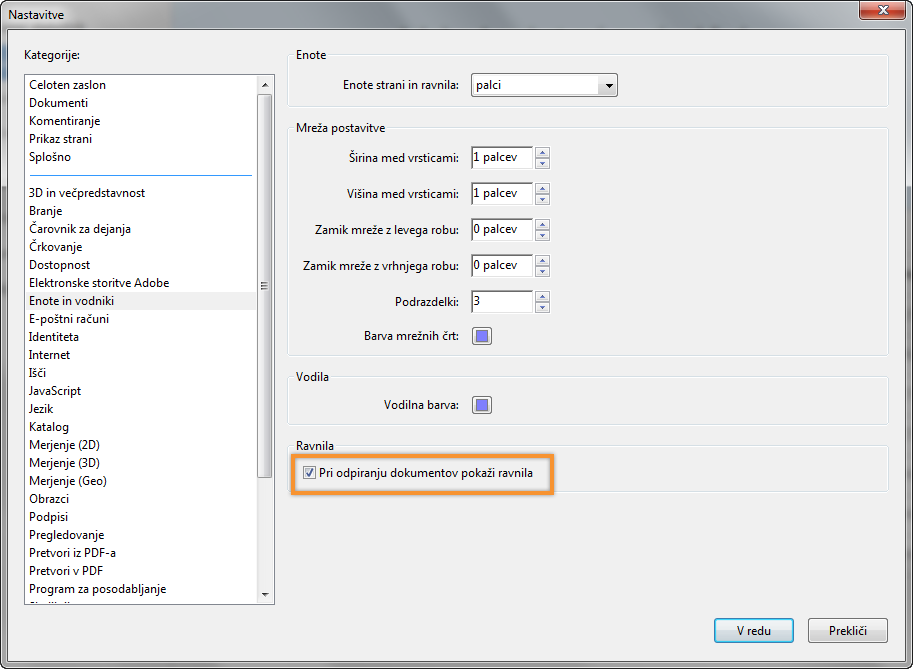This screenshot has height=669, width=913.
Task: Increase 'Širina med vrsticami' with up arrow
Action: [542, 153]
